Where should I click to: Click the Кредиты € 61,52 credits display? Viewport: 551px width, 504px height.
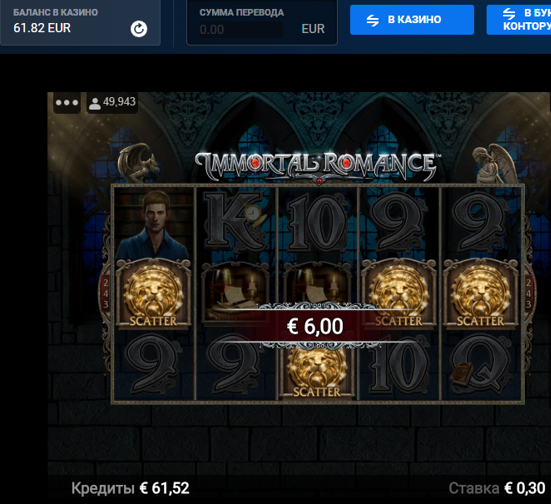click(x=130, y=488)
